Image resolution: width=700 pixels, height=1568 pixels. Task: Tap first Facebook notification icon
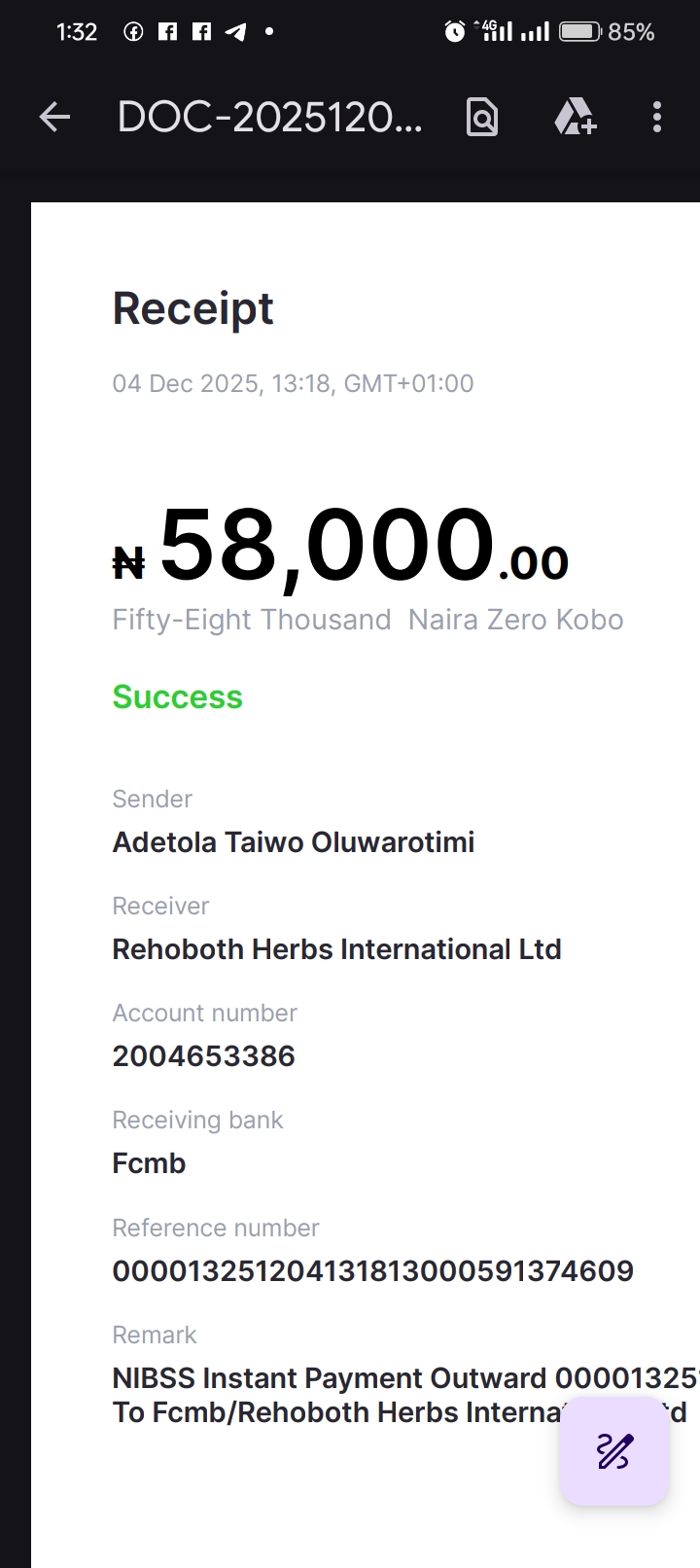click(167, 32)
